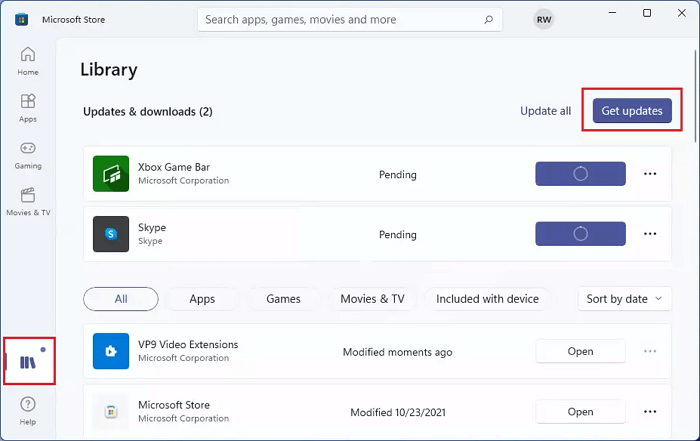The width and height of the screenshot is (700, 441).
Task: Select the All filter pill
Action: (121, 298)
